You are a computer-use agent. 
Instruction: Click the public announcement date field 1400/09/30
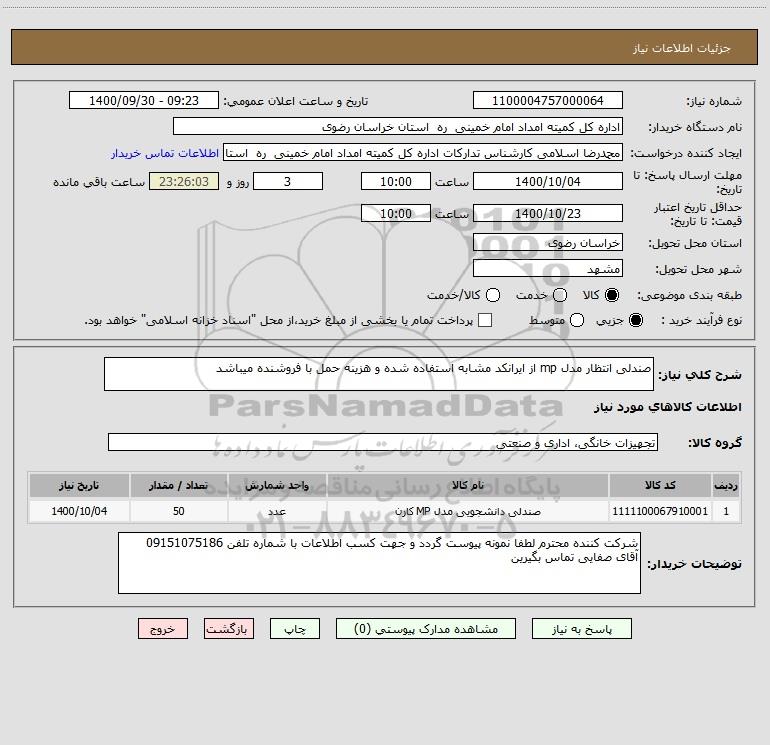[144, 101]
